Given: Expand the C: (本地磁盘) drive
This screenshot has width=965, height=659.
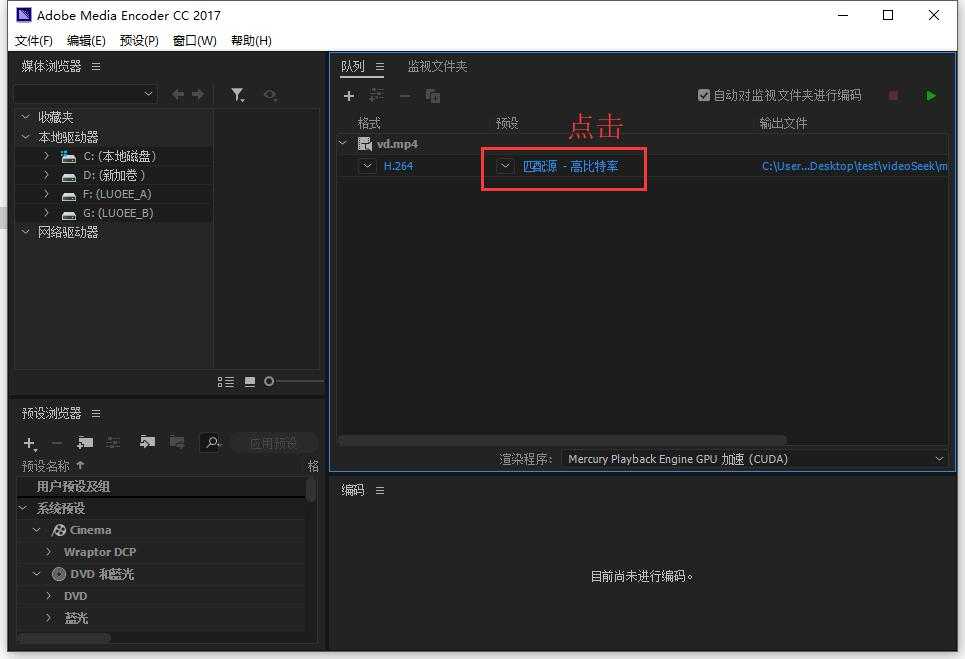Looking at the screenshot, I should [x=46, y=156].
